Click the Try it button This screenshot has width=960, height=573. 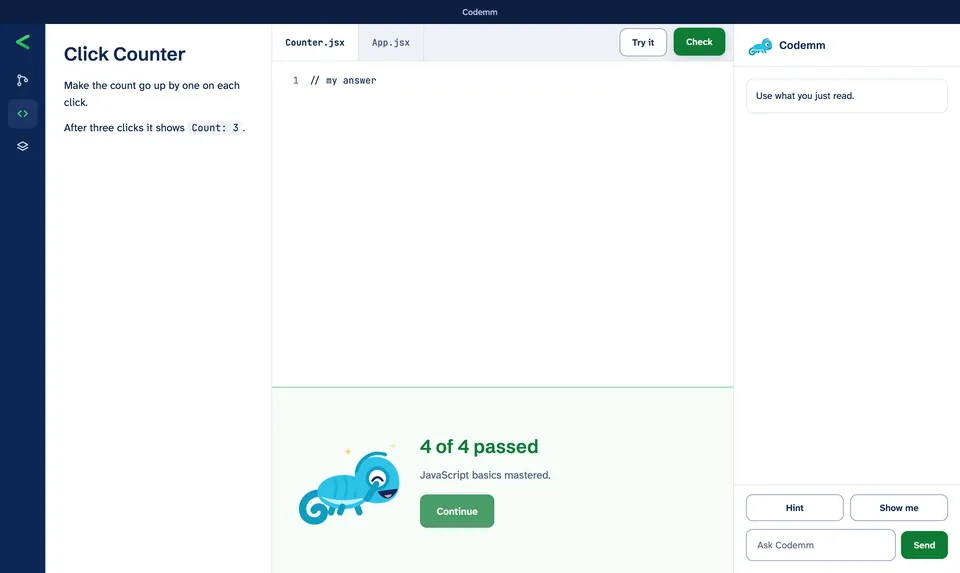[x=643, y=42]
